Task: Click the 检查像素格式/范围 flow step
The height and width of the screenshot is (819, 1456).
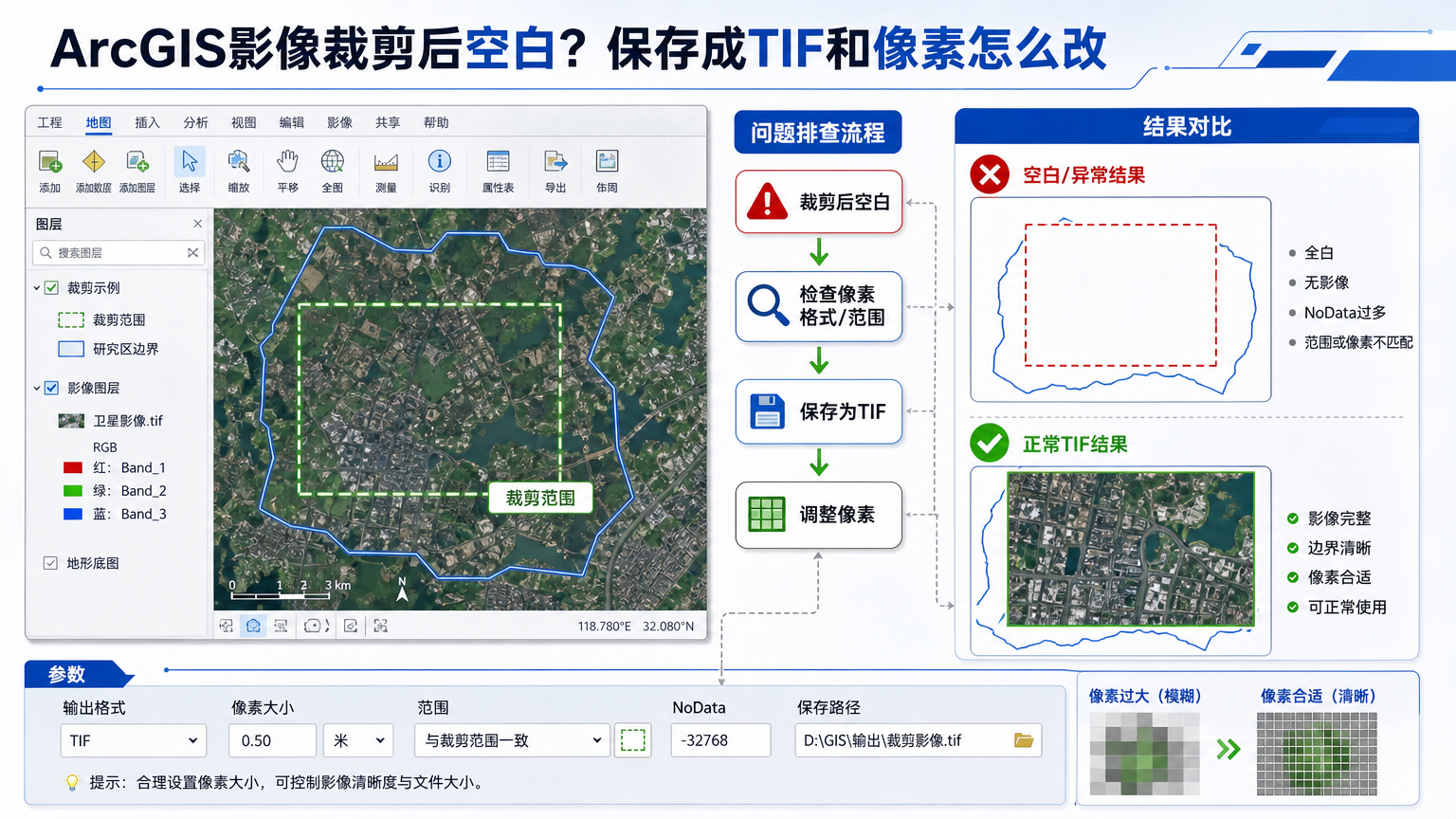Action: (x=819, y=306)
